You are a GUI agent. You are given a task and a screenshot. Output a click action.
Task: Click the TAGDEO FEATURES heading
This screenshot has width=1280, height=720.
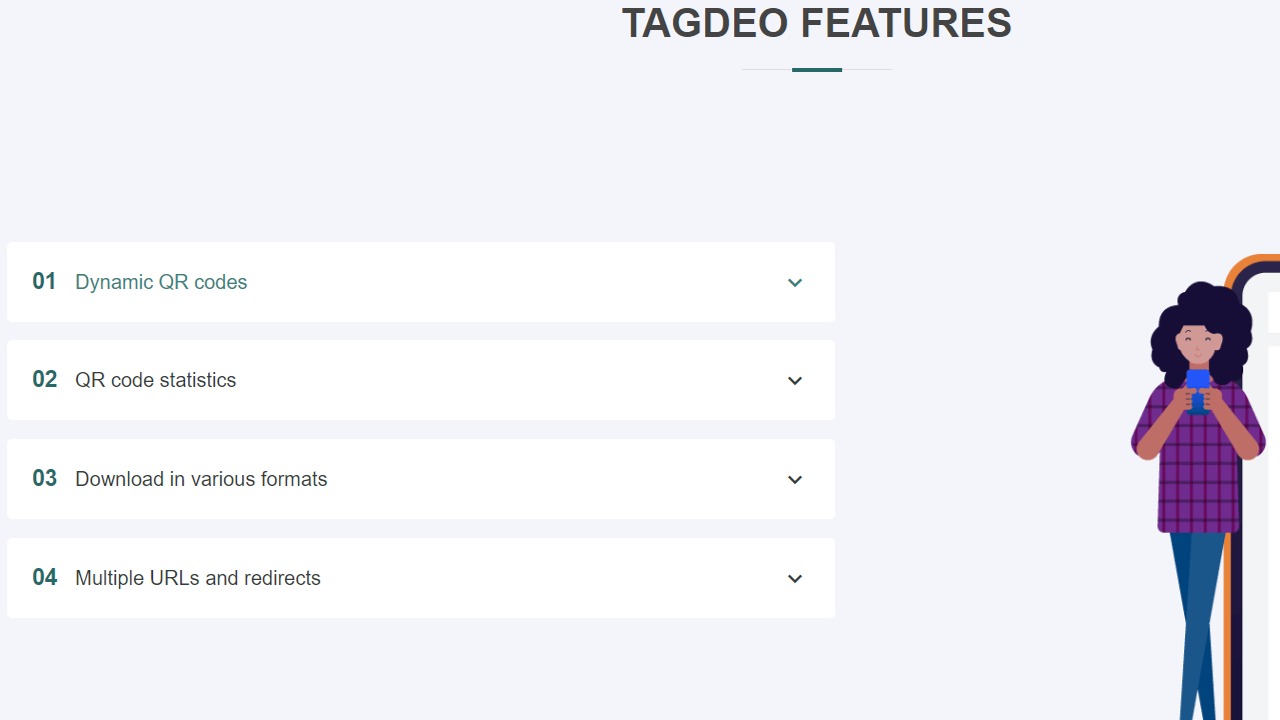pos(816,23)
